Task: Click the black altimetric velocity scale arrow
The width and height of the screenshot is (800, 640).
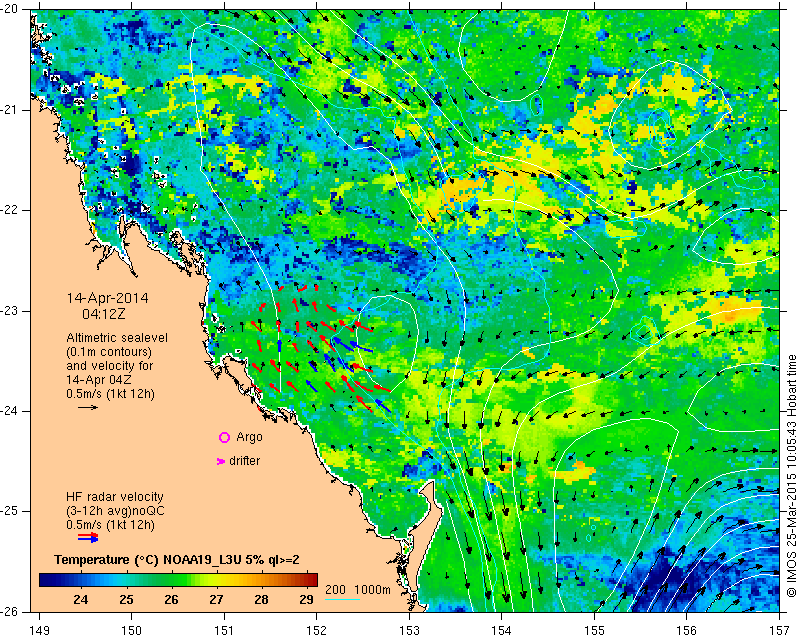Action: (88, 407)
